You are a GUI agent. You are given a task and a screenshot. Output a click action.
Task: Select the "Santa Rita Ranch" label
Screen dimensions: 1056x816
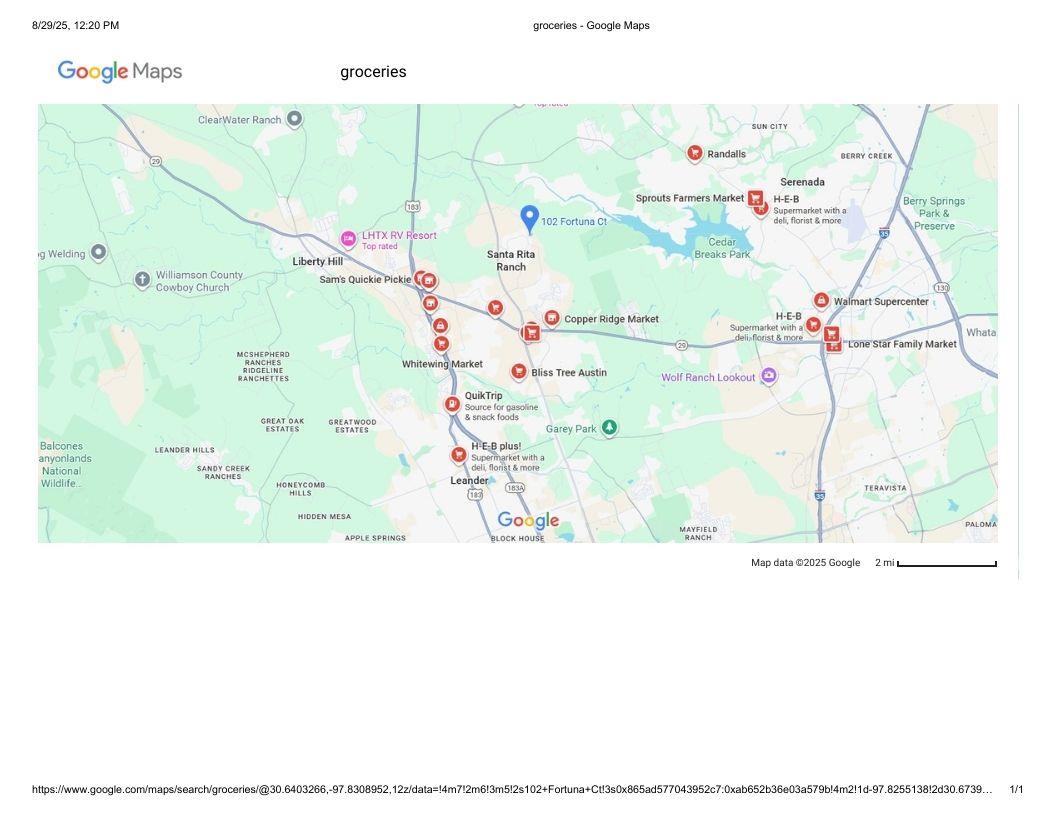pos(511,261)
